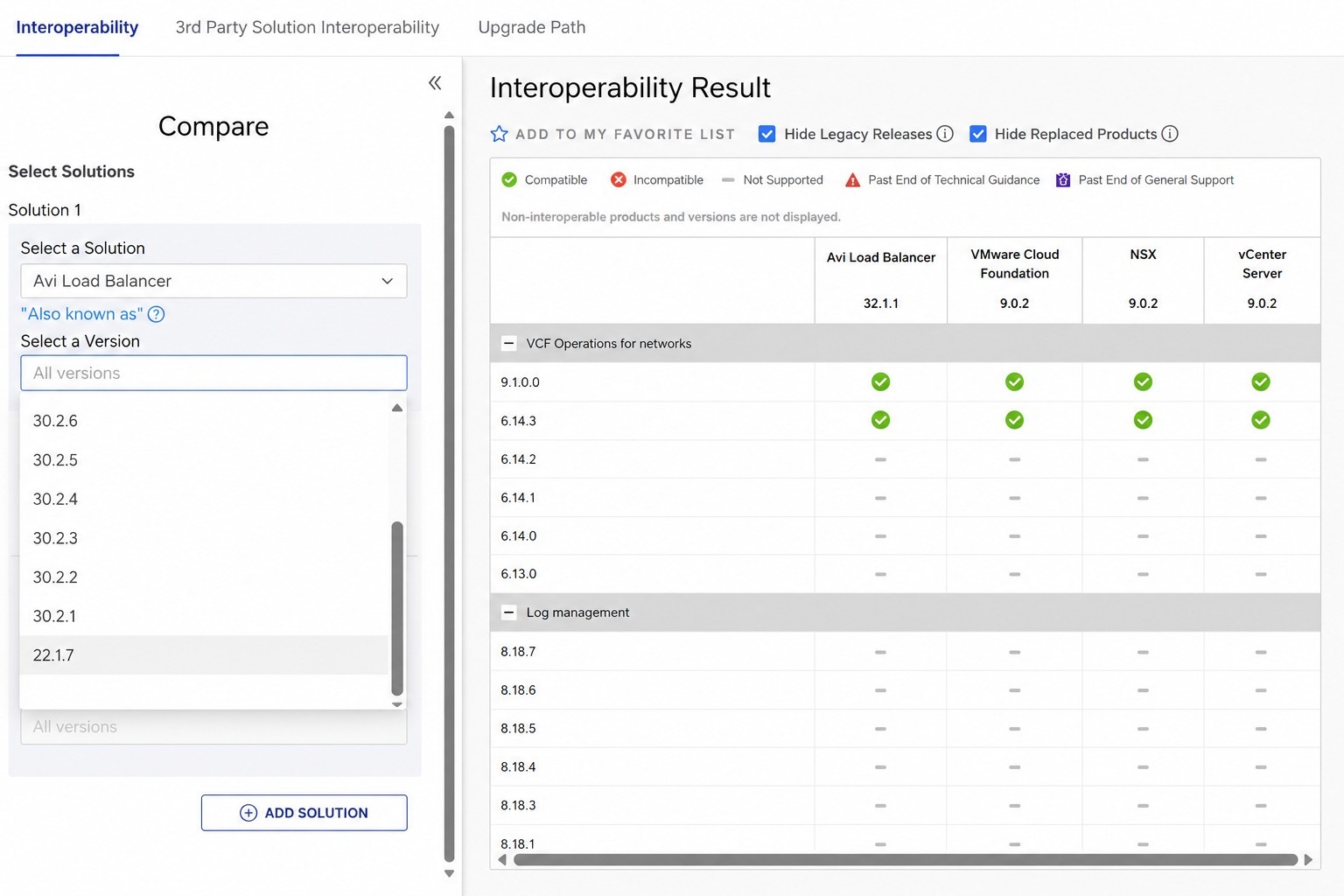Select version 22.1.7 from the list

point(204,655)
